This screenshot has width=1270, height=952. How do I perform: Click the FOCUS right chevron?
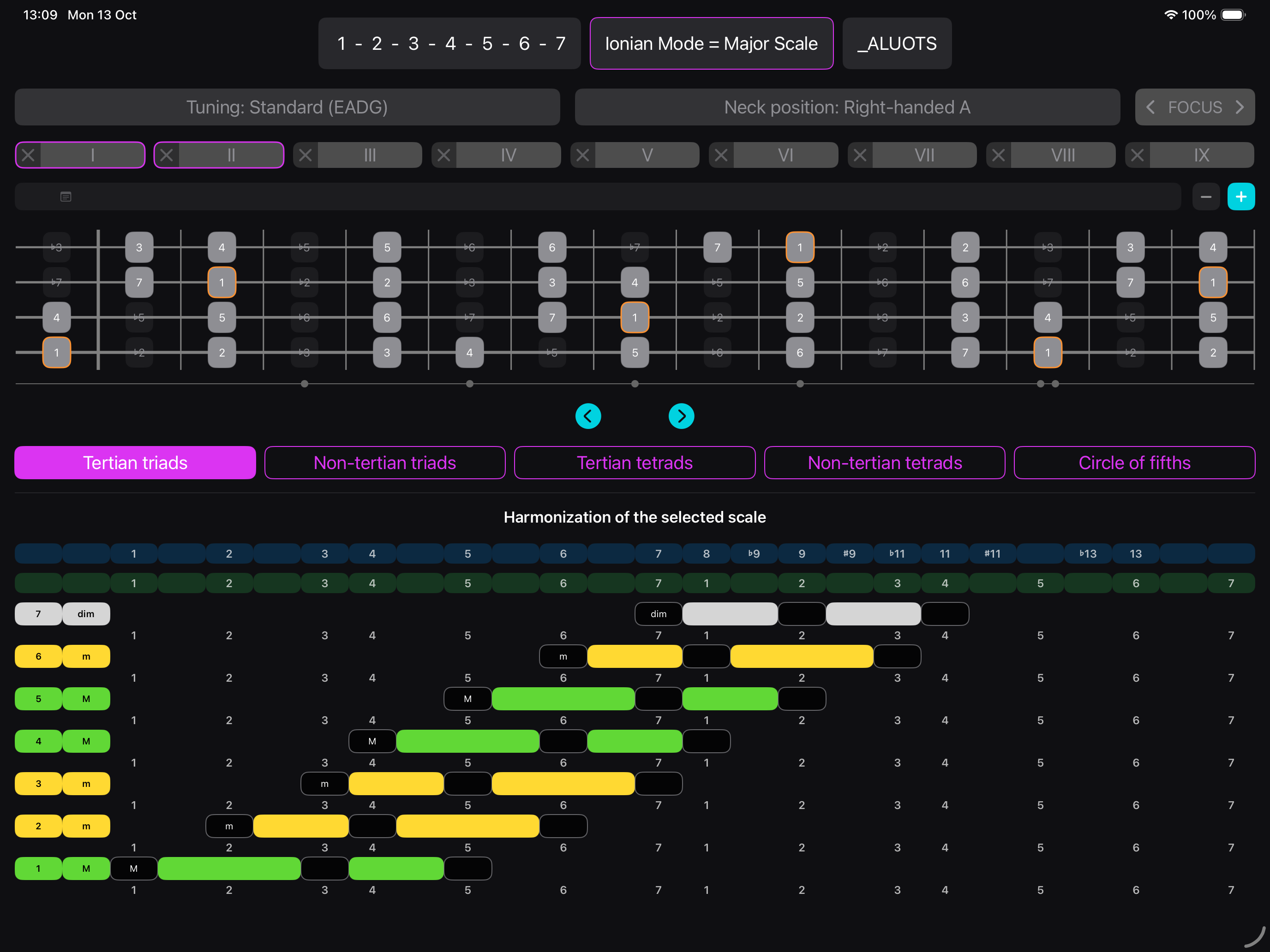[x=1240, y=107]
